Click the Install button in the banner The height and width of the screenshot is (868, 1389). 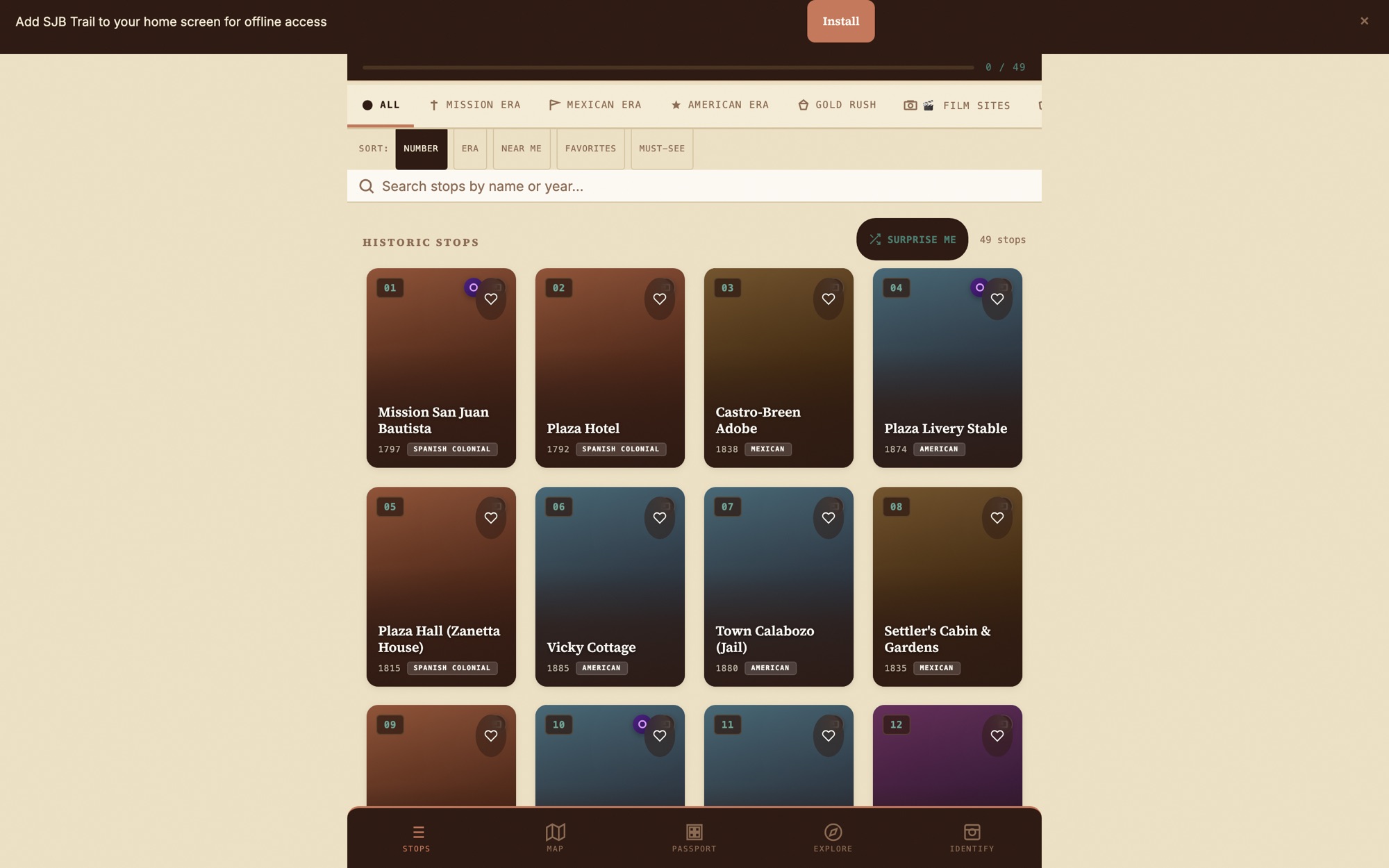[x=840, y=22]
